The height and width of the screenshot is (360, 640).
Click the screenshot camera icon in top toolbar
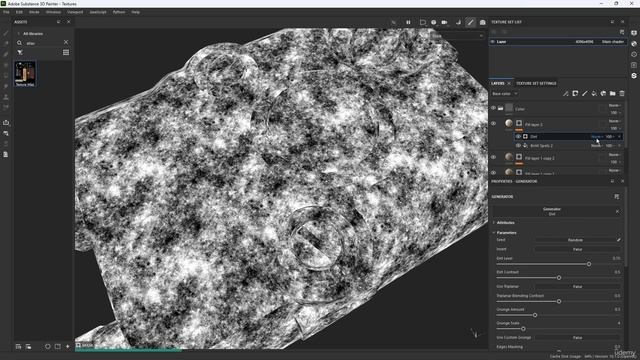tap(482, 22)
